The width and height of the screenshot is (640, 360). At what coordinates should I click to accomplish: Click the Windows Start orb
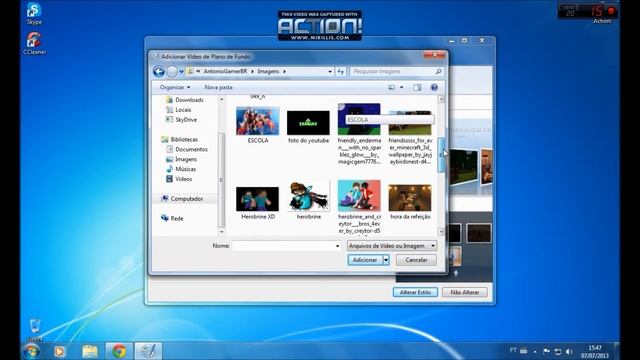point(31,351)
